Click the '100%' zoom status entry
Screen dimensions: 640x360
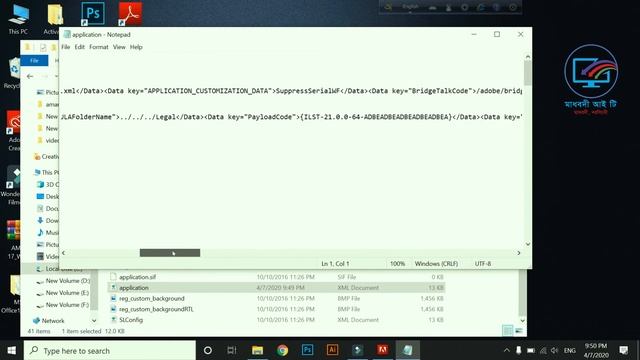pyautogui.click(x=397, y=264)
